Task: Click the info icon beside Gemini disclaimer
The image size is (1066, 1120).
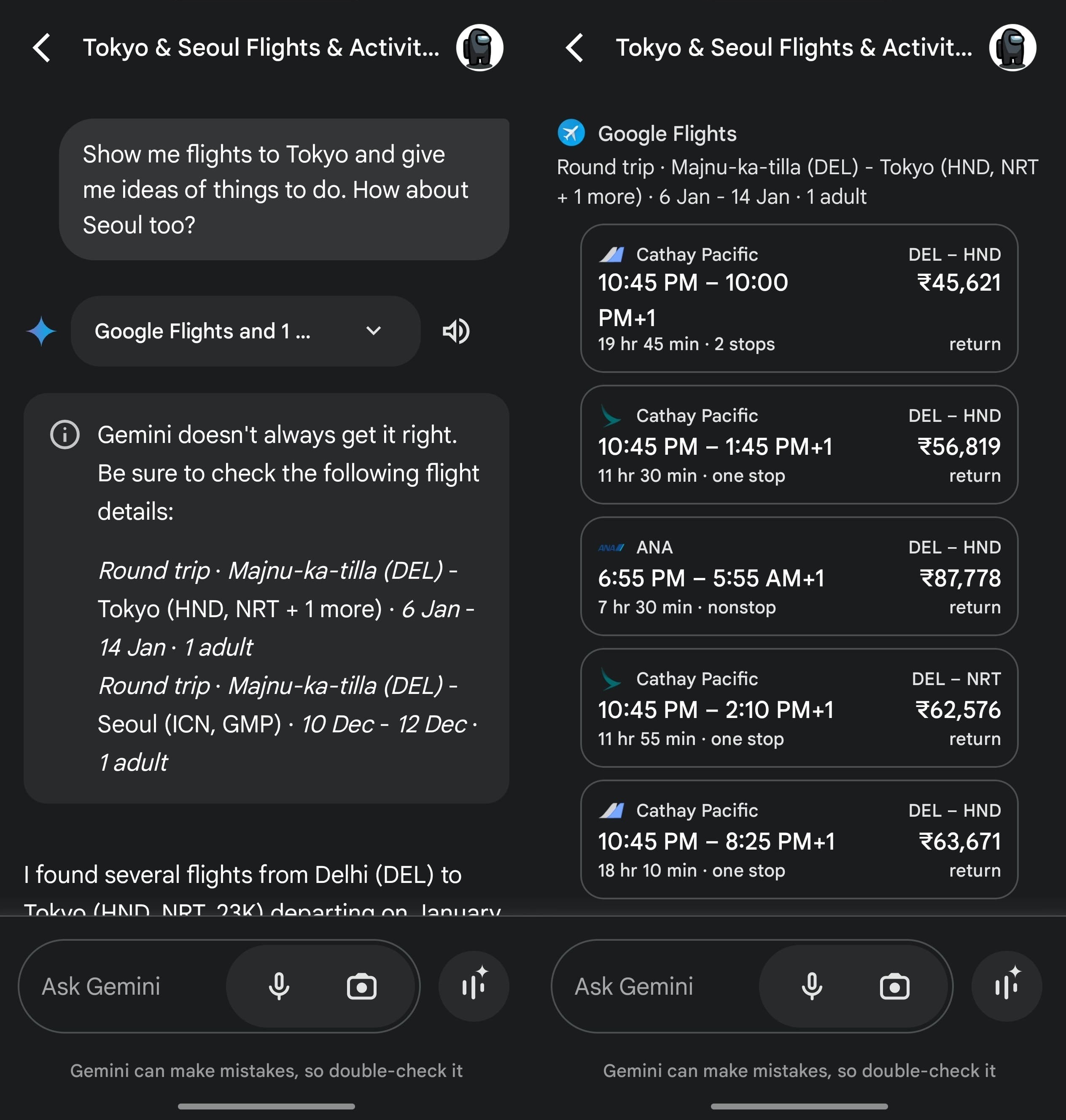Action: pyautogui.click(x=65, y=435)
